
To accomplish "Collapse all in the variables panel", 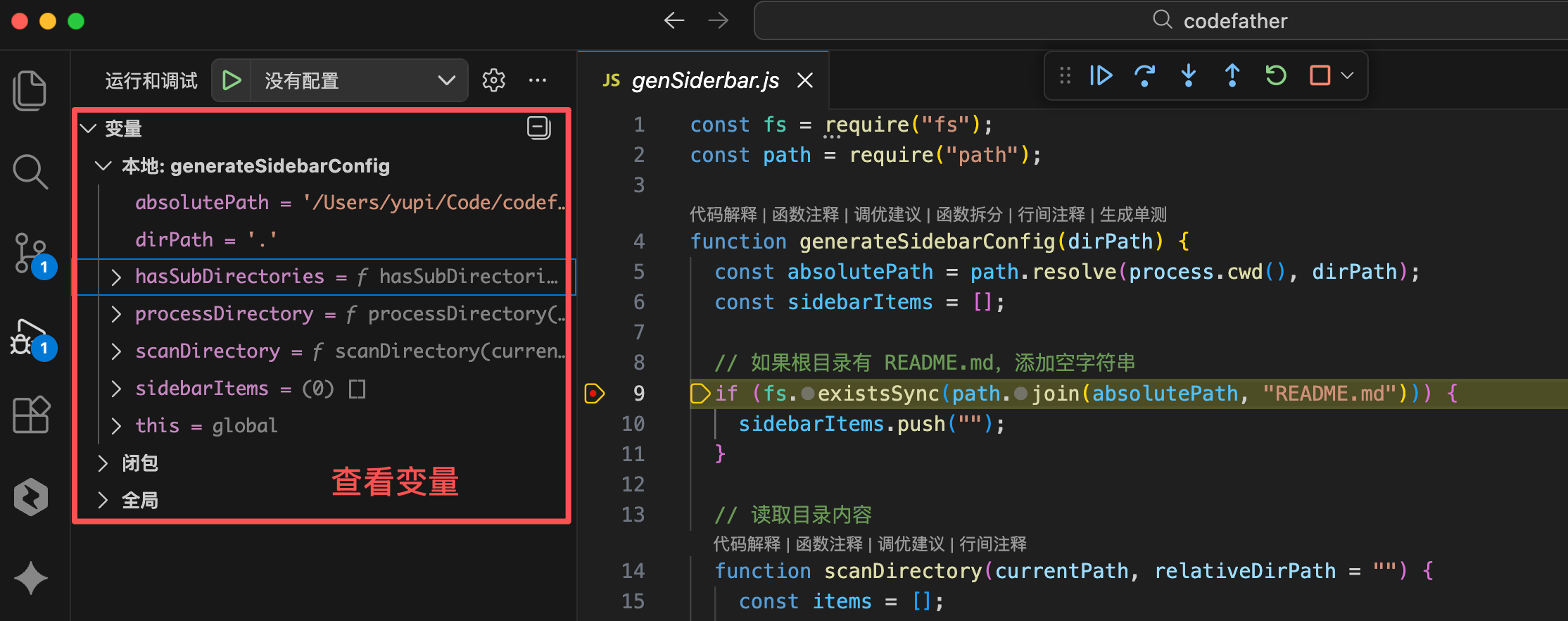I will click(x=538, y=128).
